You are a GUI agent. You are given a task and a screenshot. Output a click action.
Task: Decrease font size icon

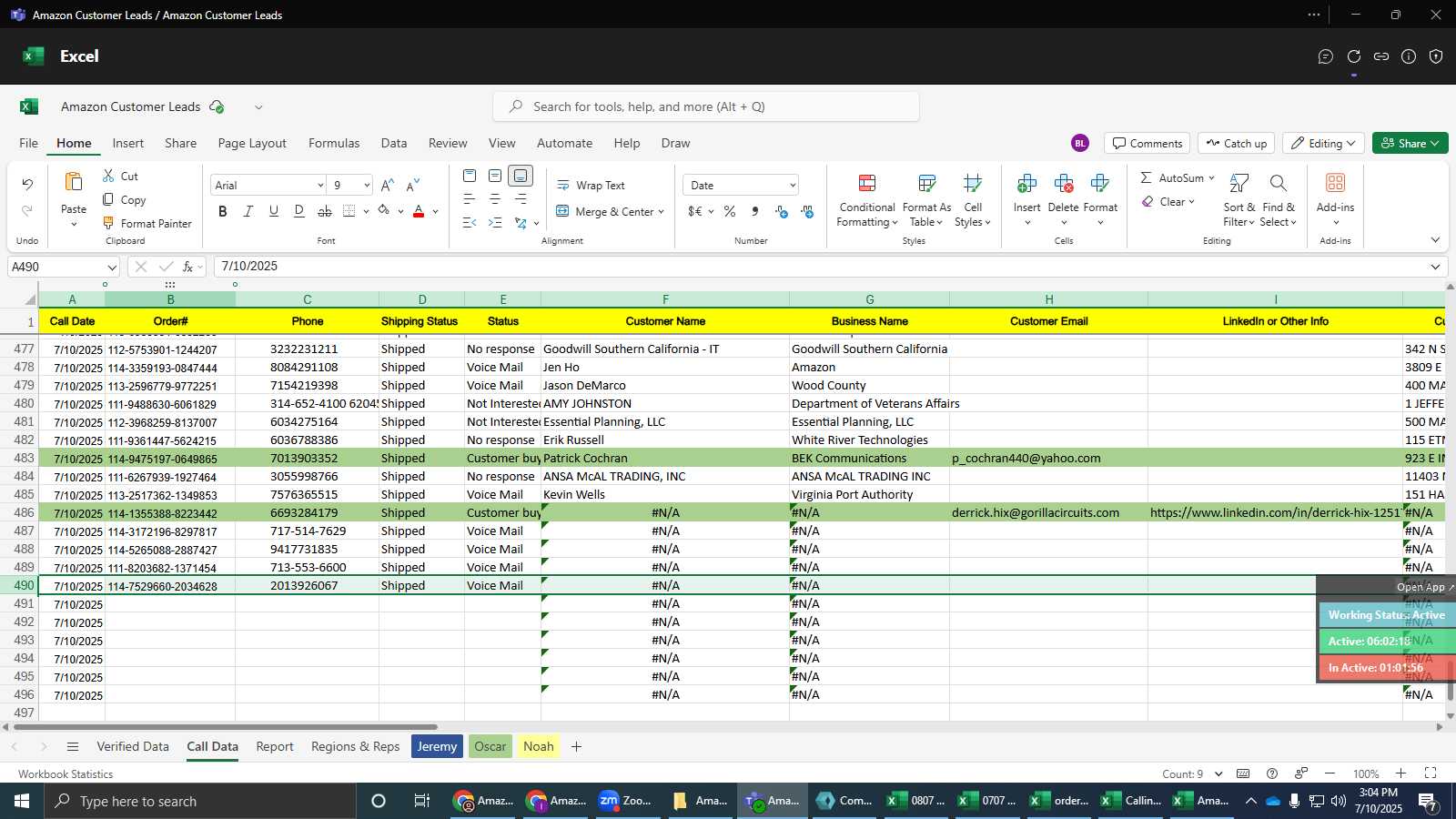pos(413,185)
